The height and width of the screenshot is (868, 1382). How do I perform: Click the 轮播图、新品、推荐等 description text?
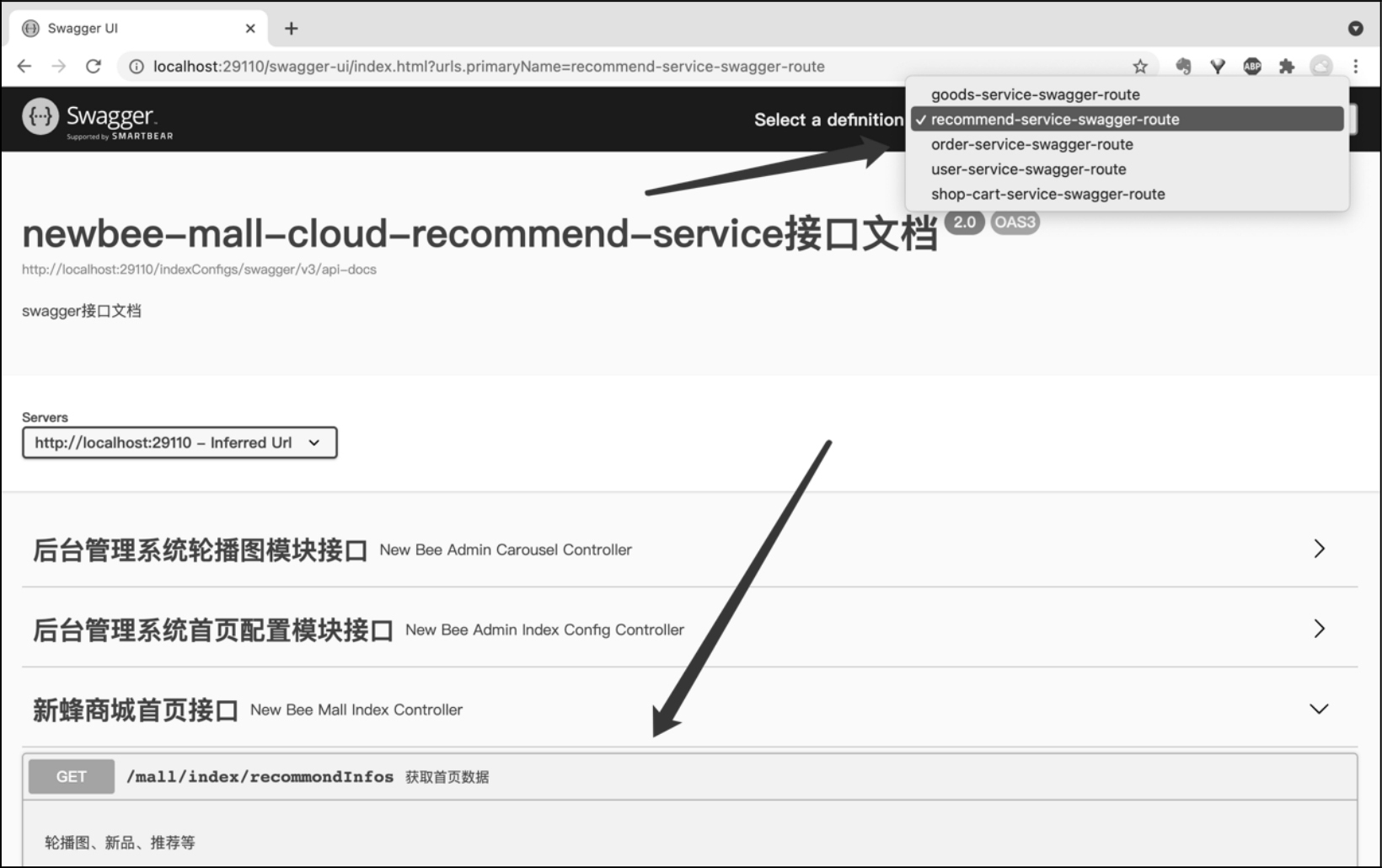pyautogui.click(x=120, y=843)
